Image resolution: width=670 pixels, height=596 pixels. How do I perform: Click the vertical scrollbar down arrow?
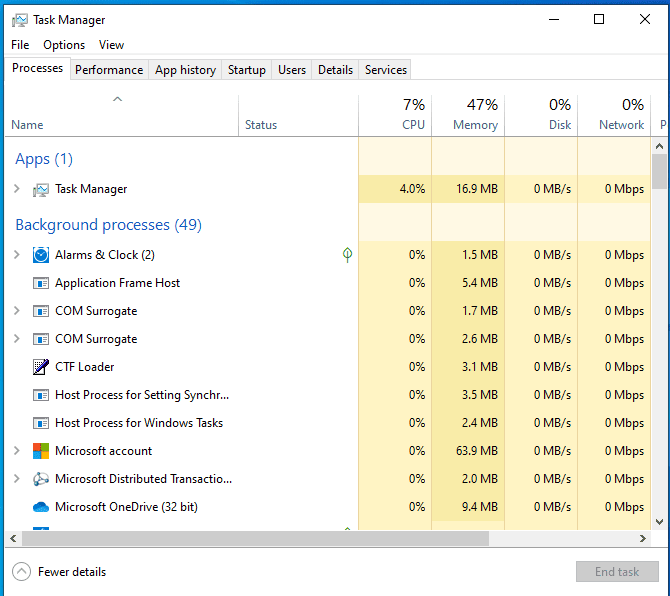click(659, 522)
